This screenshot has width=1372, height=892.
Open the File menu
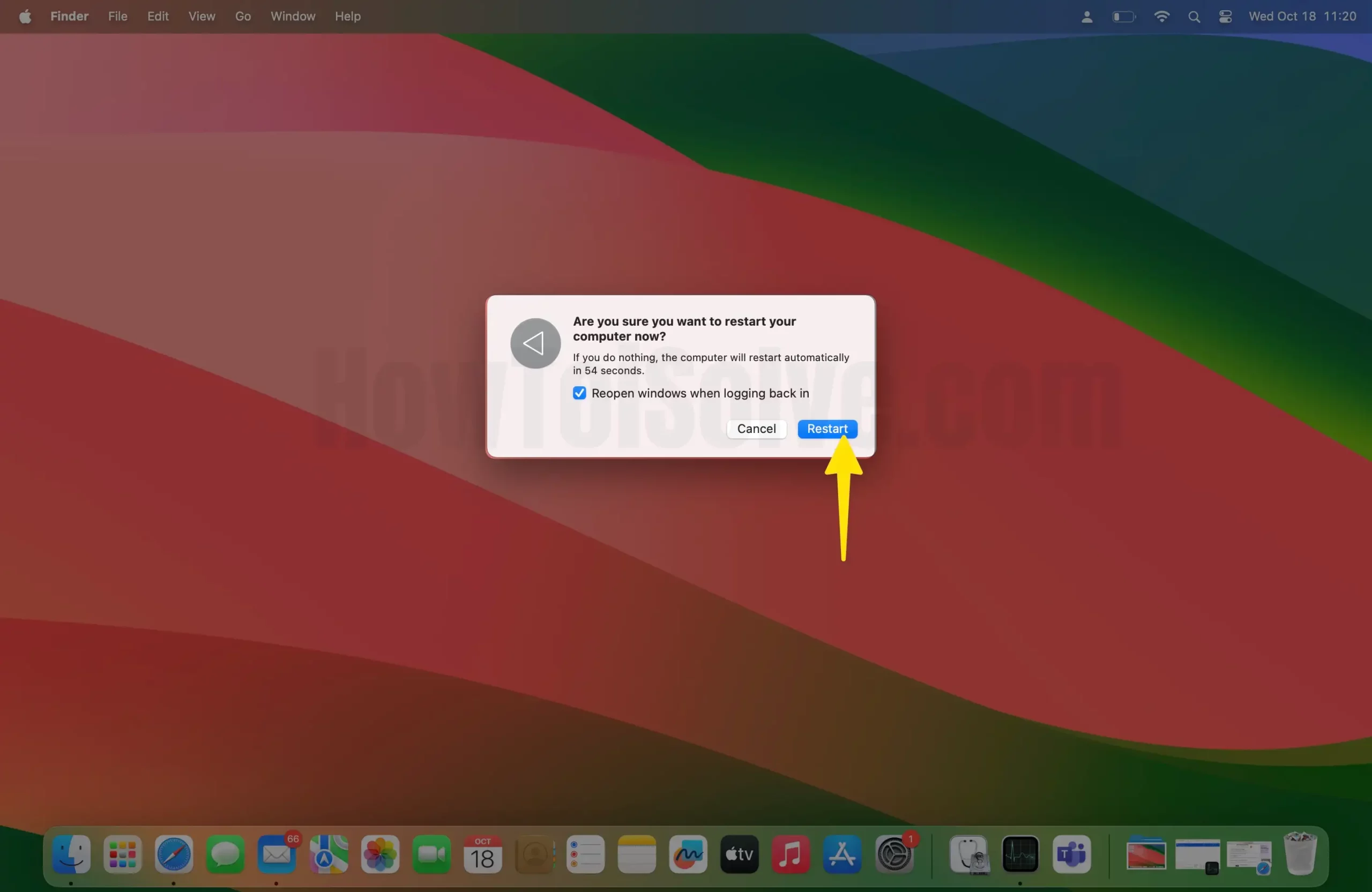click(x=117, y=16)
